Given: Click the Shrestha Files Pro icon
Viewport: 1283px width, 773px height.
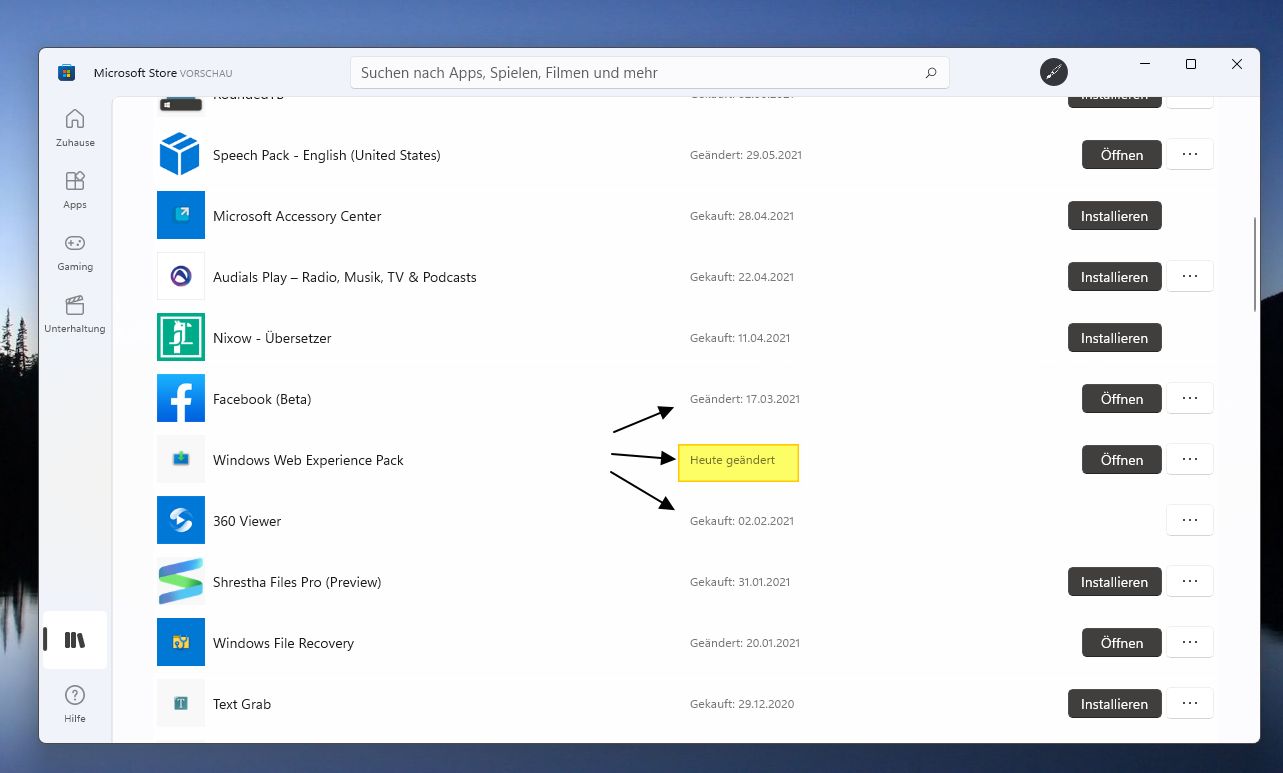Looking at the screenshot, I should tap(181, 581).
